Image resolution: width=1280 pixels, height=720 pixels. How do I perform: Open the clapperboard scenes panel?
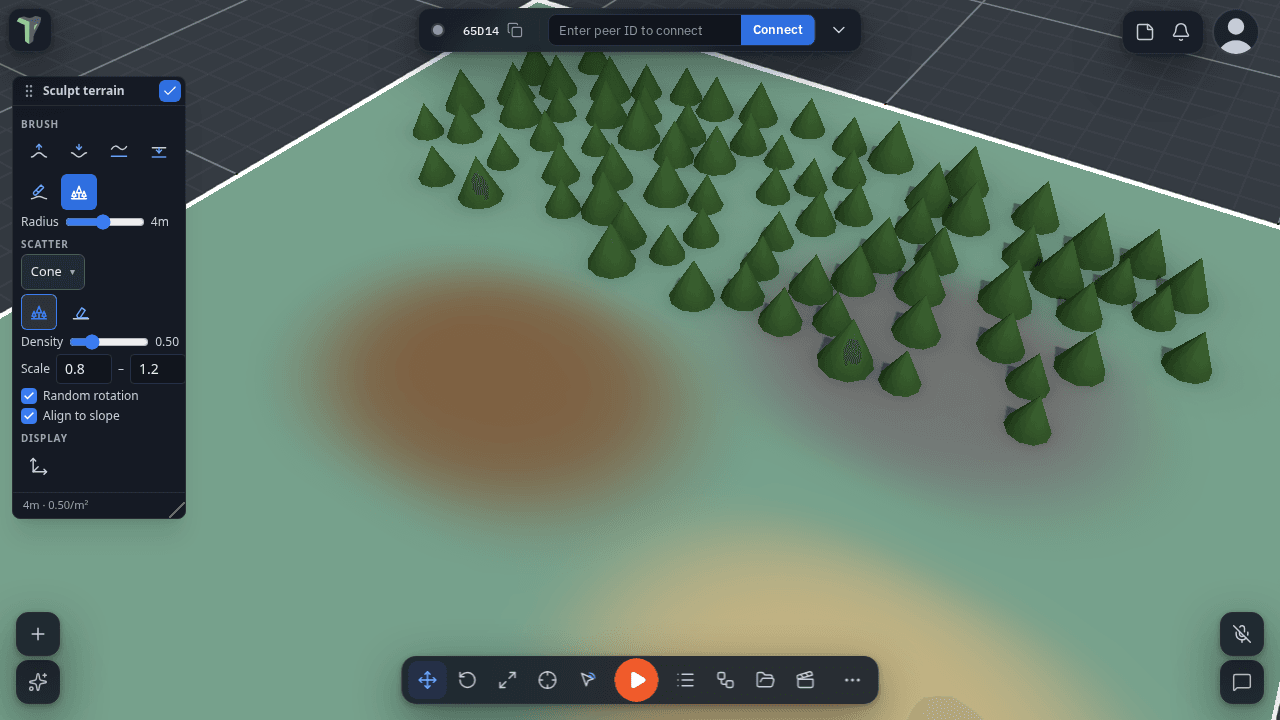[x=805, y=680]
